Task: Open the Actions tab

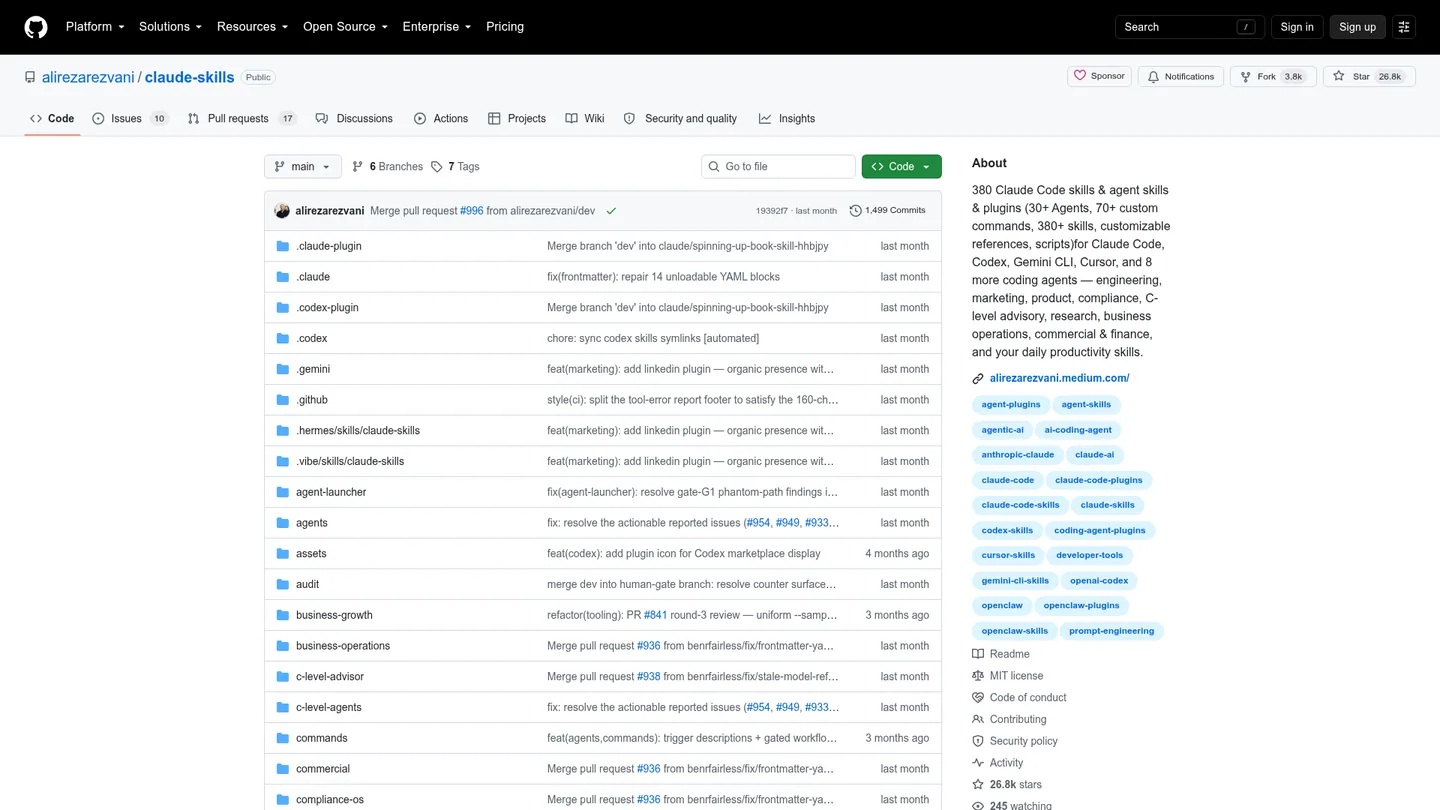Action: point(441,119)
